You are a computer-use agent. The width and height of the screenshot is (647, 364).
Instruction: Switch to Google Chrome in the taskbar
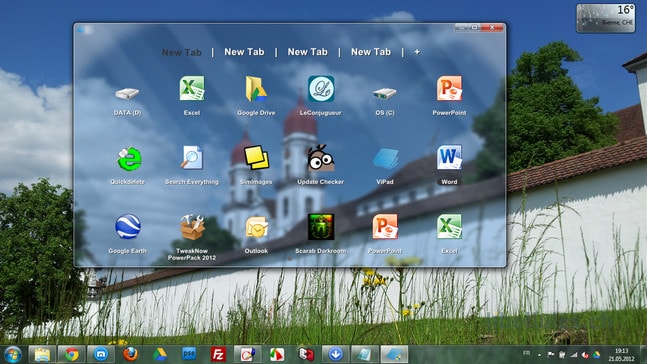pyautogui.click(x=71, y=355)
